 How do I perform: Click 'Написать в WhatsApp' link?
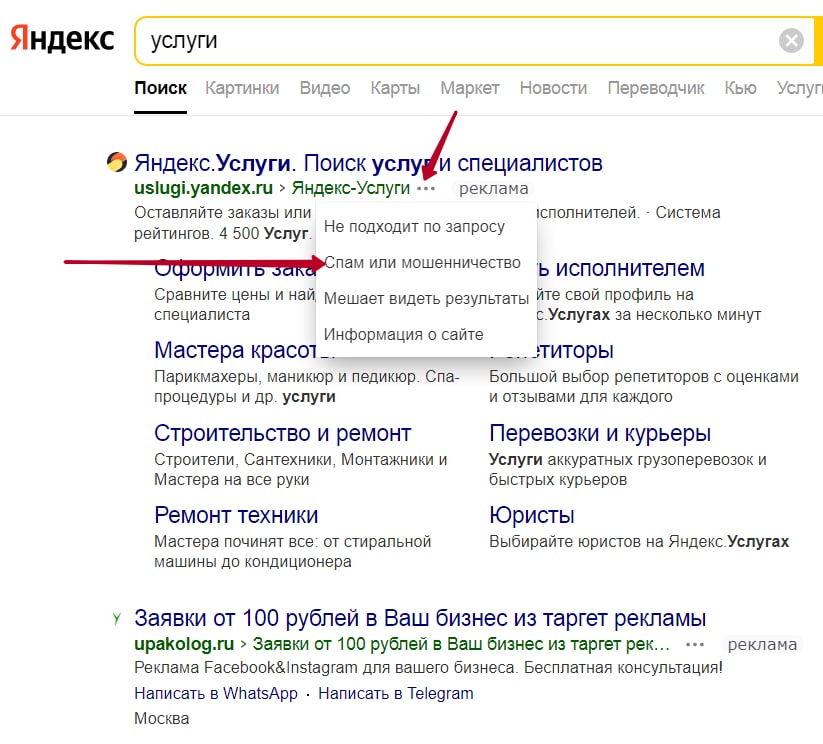(x=216, y=694)
